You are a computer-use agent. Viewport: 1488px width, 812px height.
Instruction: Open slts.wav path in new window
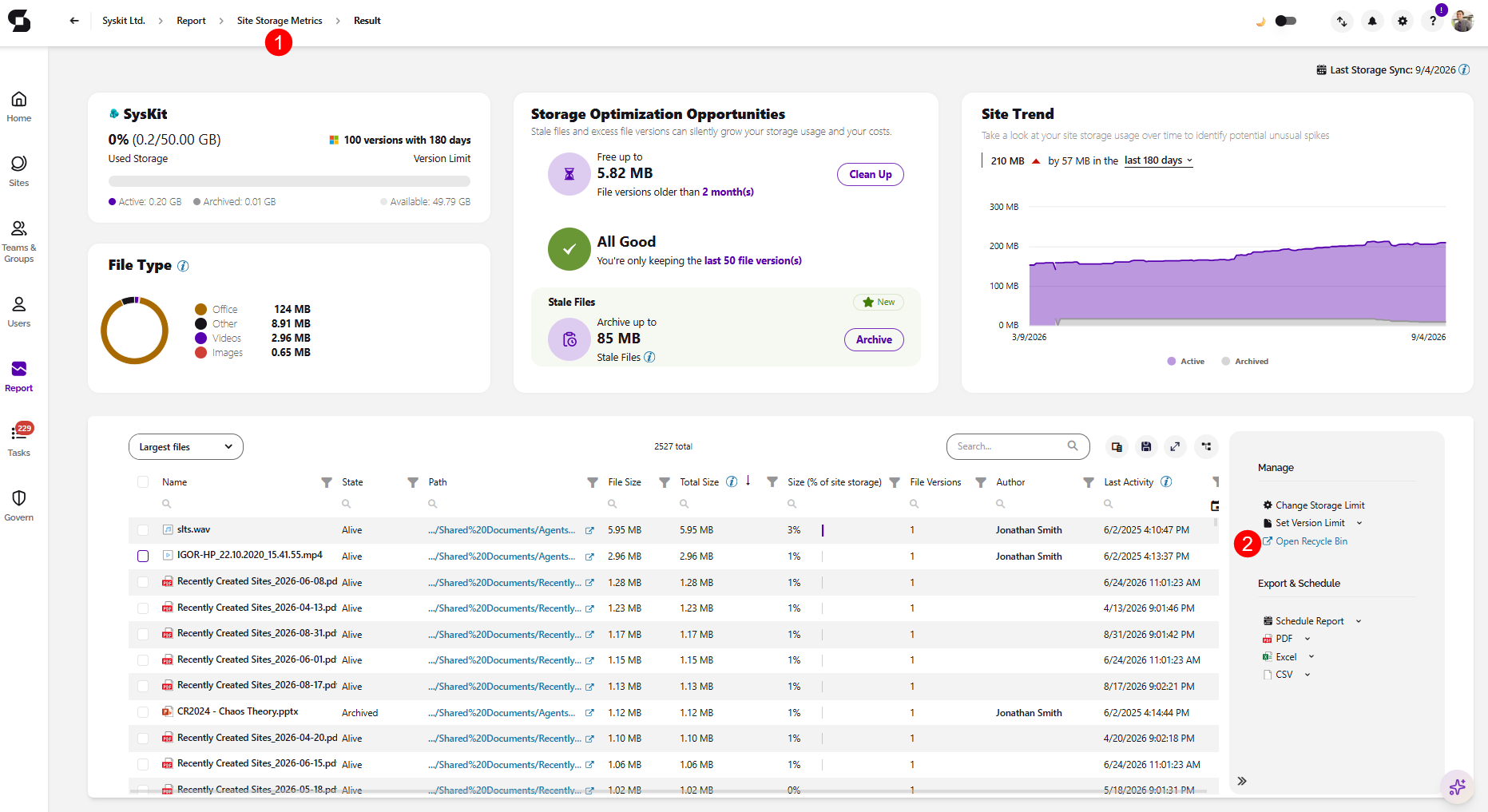coord(589,530)
